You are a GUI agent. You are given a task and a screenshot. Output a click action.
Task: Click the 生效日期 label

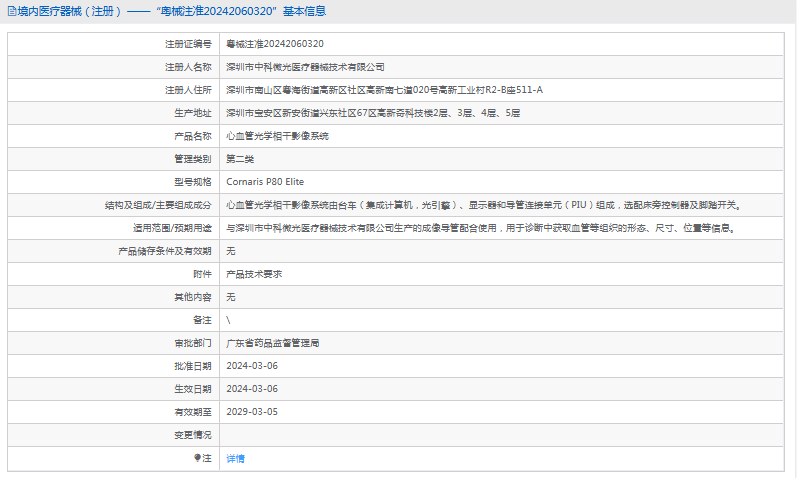[193, 389]
